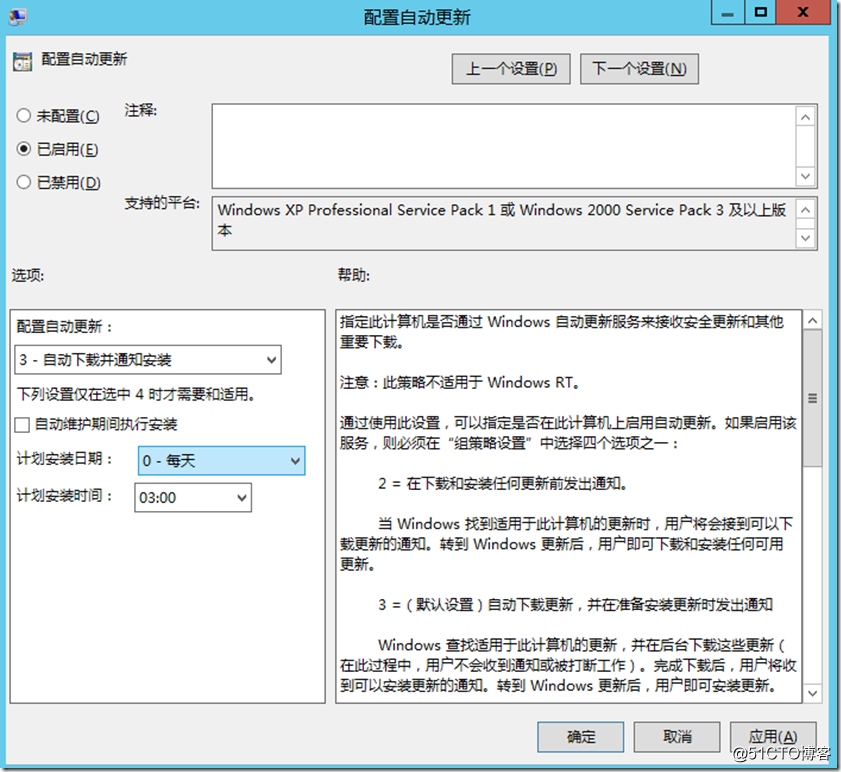
Task: Minimize the 配置自动更新 window
Action: click(x=728, y=13)
